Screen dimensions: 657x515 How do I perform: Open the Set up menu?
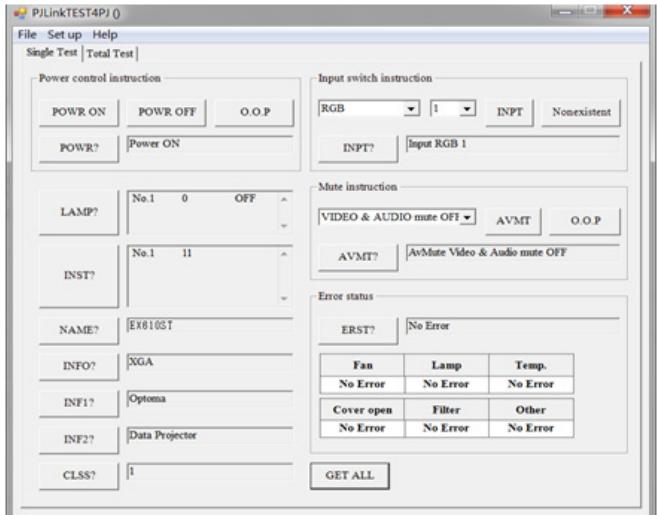click(65, 35)
